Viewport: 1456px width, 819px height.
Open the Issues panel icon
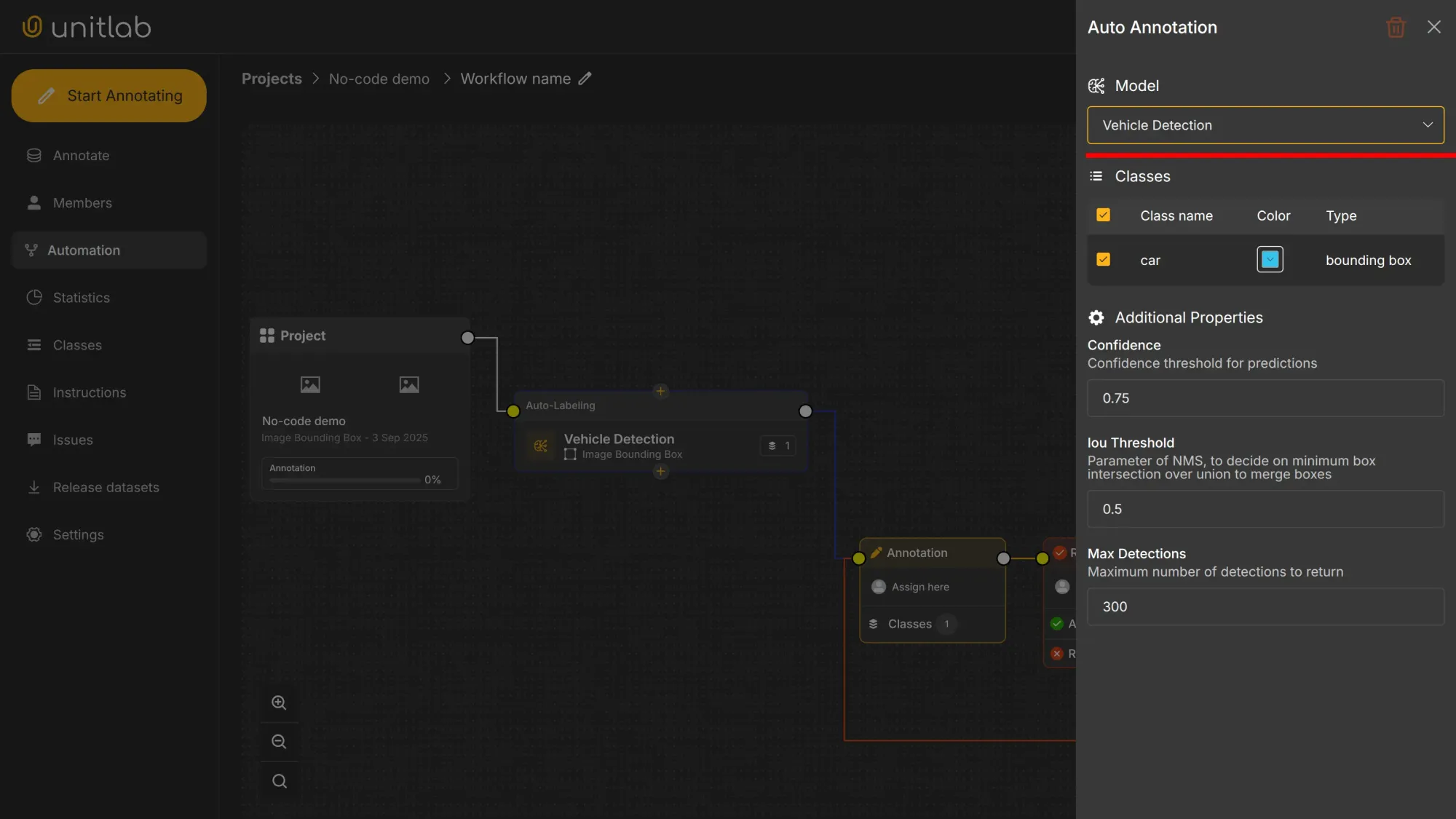click(33, 440)
